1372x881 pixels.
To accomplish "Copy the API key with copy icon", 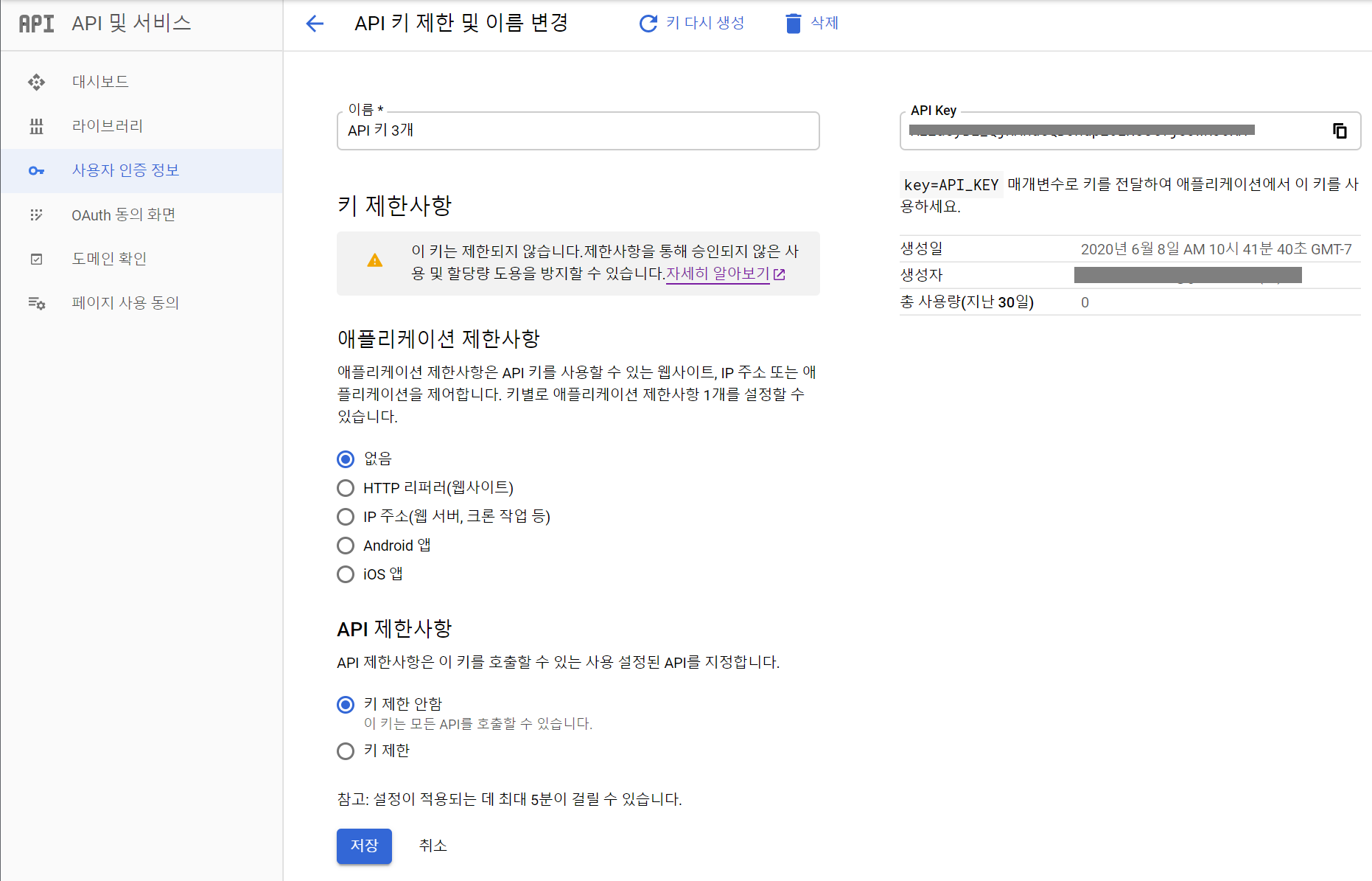I will click(x=1340, y=130).
